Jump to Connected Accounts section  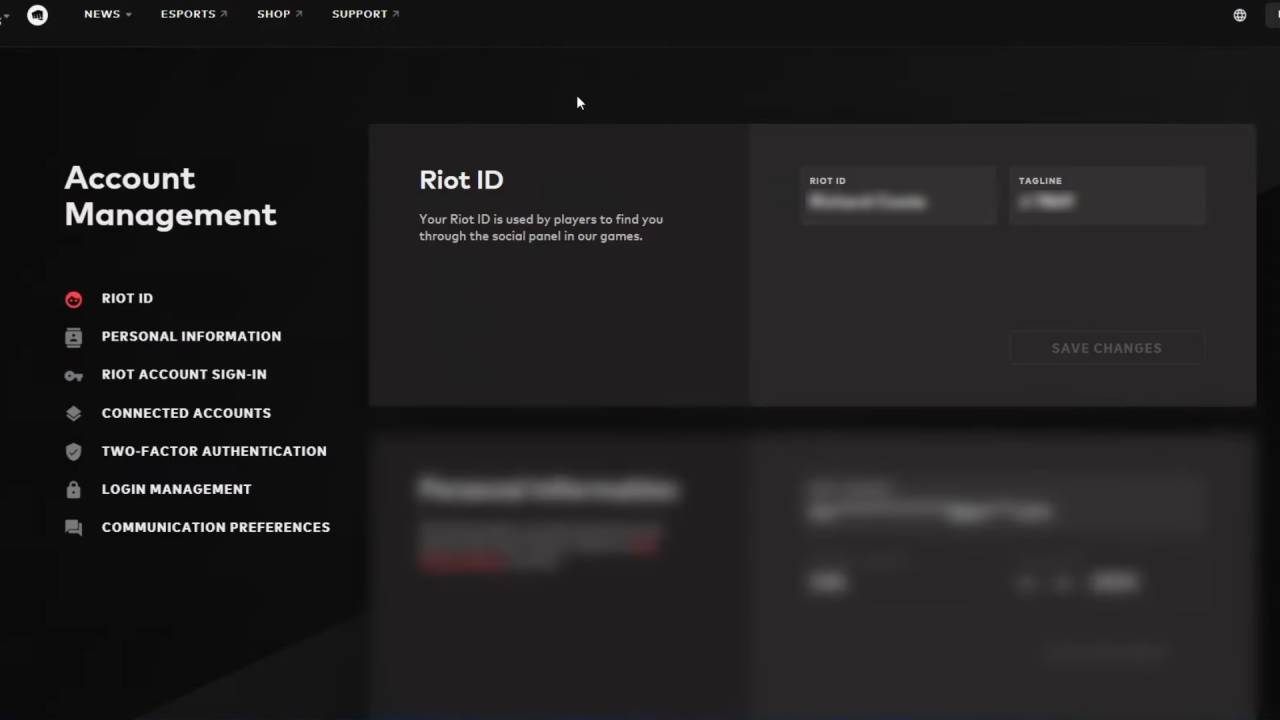(x=186, y=413)
